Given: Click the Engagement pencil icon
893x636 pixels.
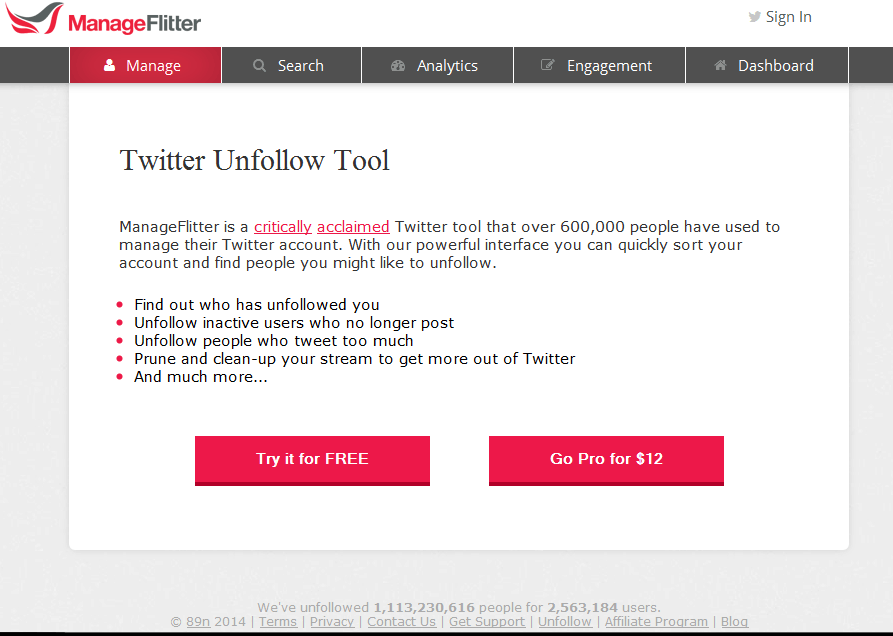Looking at the screenshot, I should click(548, 66).
